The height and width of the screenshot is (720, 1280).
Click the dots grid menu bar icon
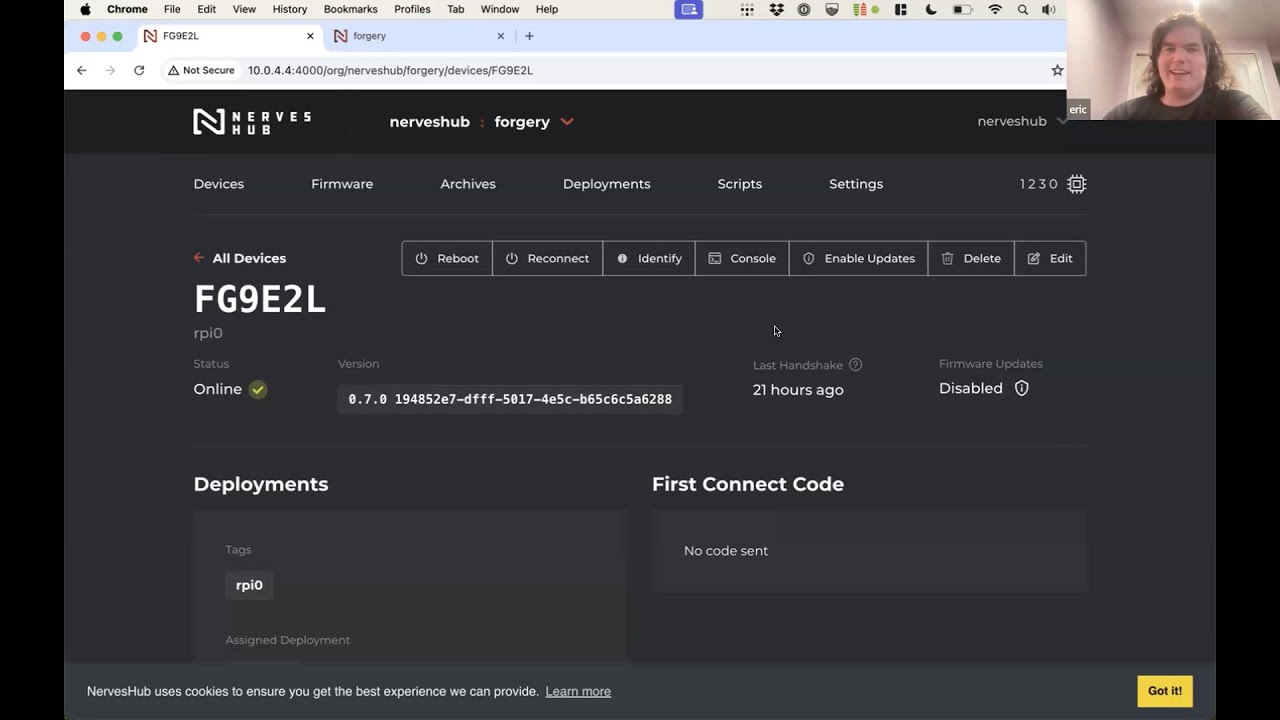[x=747, y=9]
